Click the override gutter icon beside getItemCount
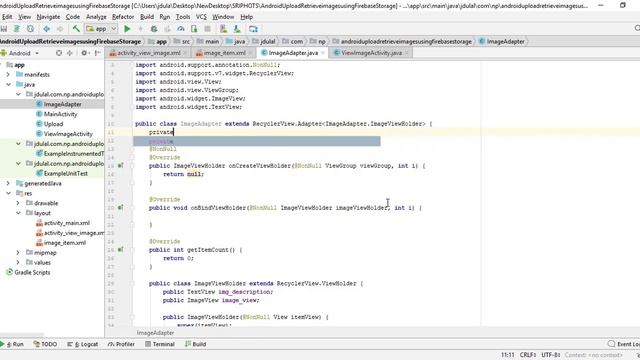The width and height of the screenshot is (640, 360). (120, 250)
